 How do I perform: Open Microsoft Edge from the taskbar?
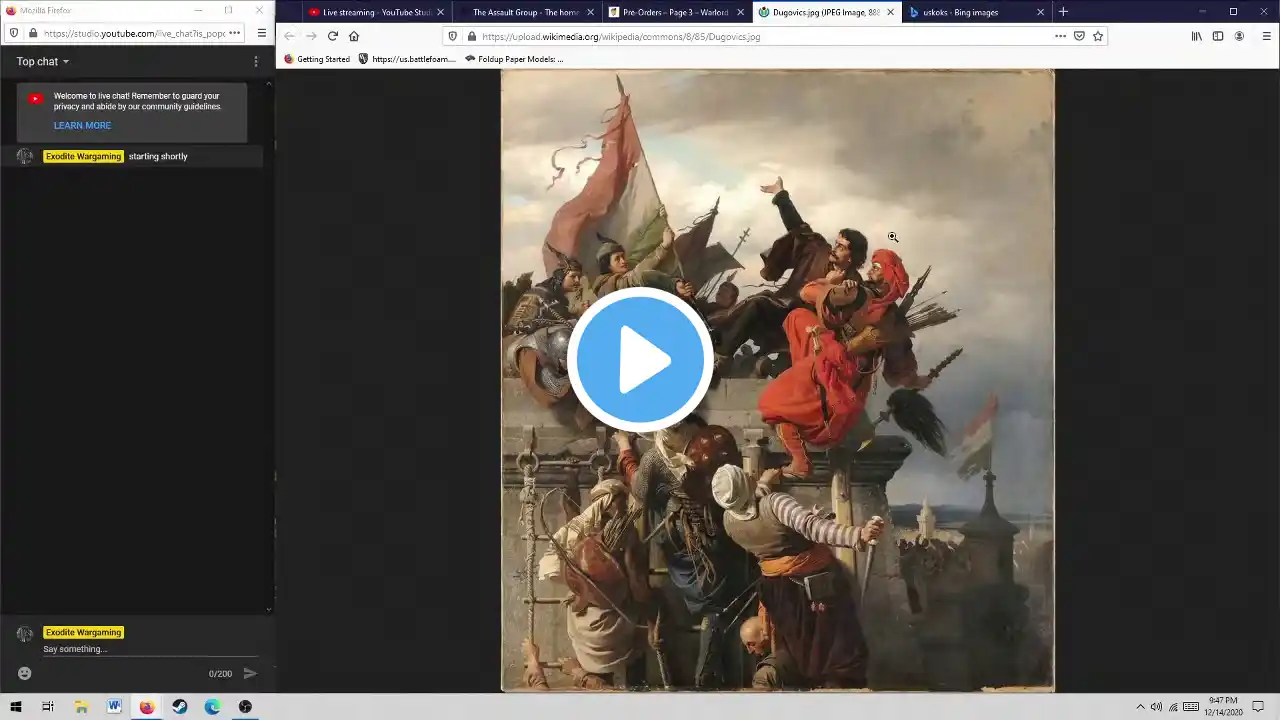coord(212,707)
